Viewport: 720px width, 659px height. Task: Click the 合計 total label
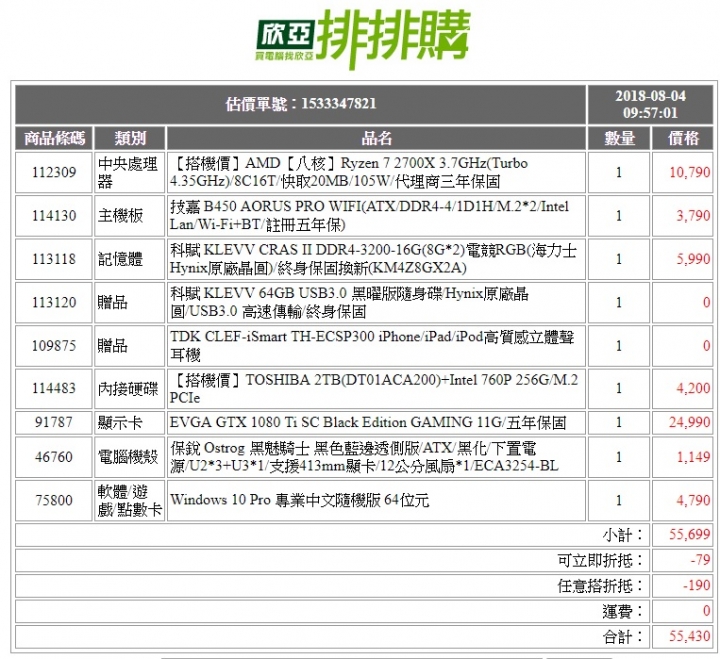click(623, 637)
